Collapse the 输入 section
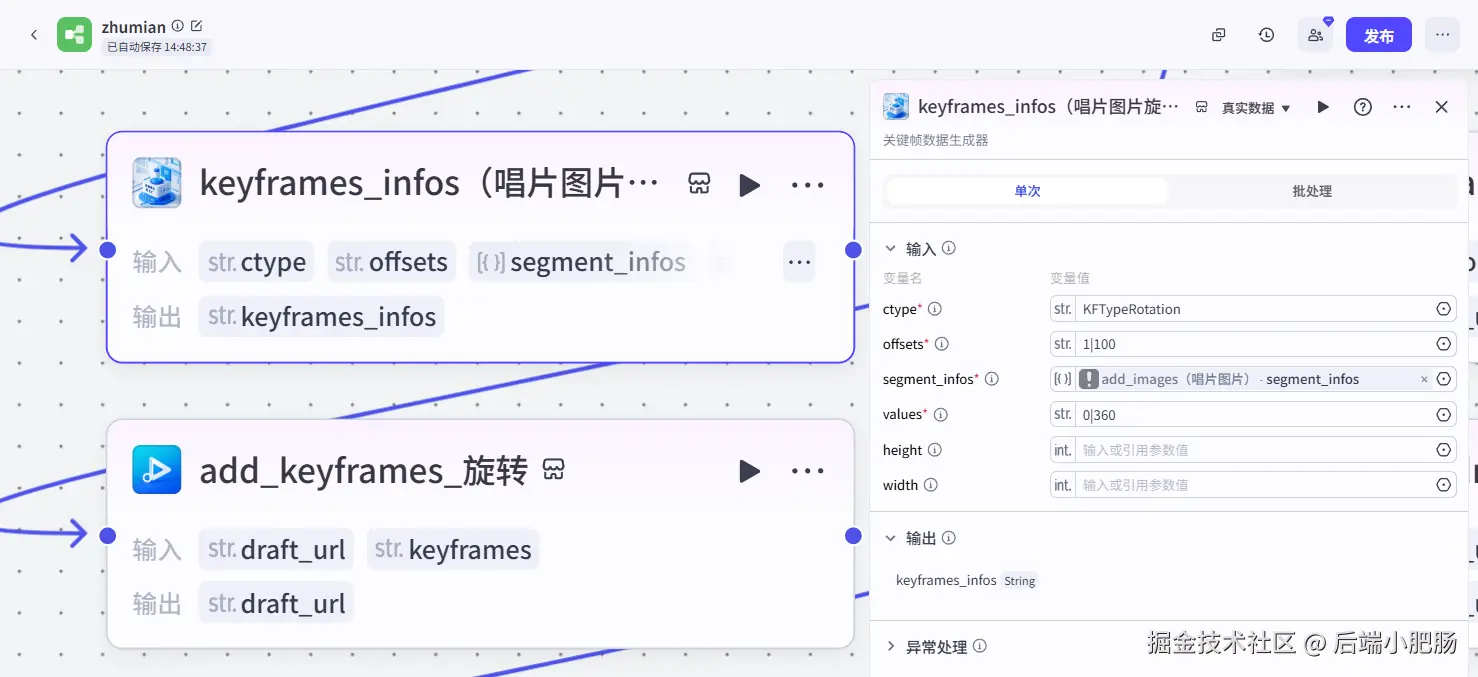 (x=890, y=248)
